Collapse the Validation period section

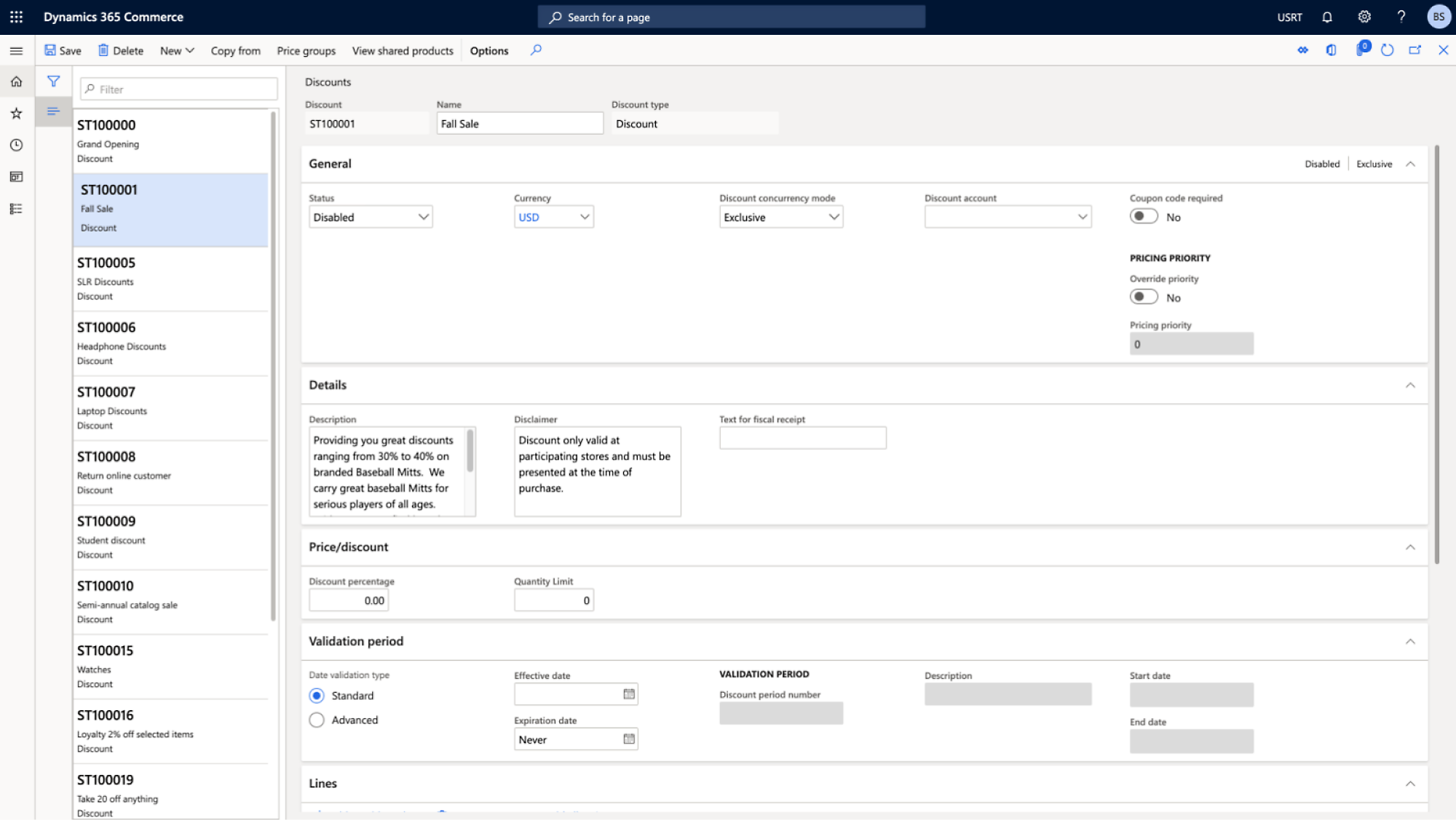pos(1410,641)
